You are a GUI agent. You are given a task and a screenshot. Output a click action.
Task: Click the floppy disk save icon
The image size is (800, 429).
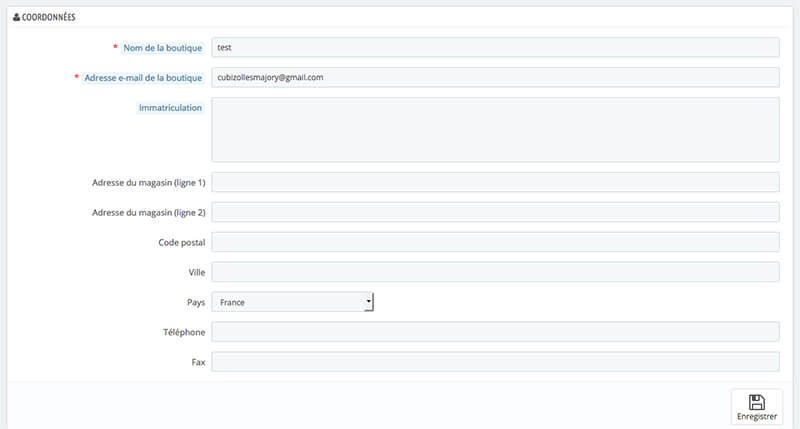[x=756, y=401]
